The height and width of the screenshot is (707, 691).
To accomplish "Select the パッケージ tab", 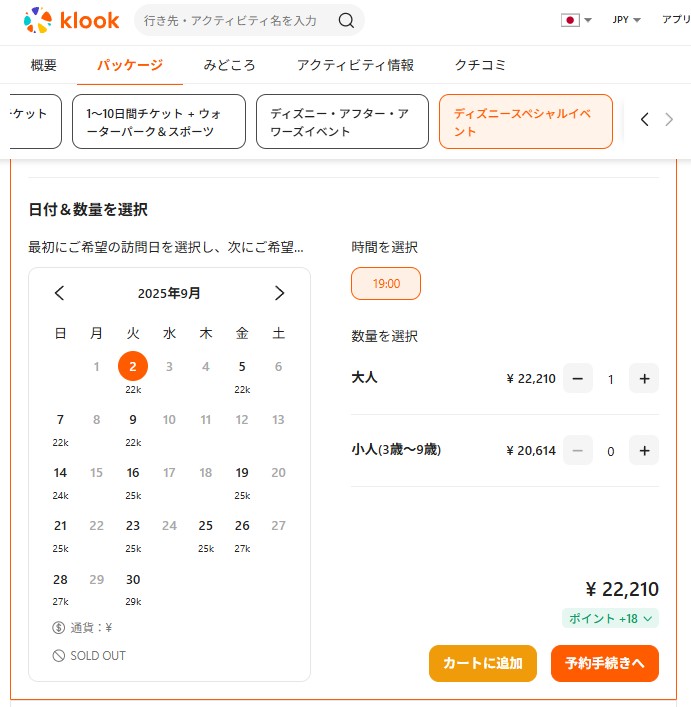I will tap(130, 65).
